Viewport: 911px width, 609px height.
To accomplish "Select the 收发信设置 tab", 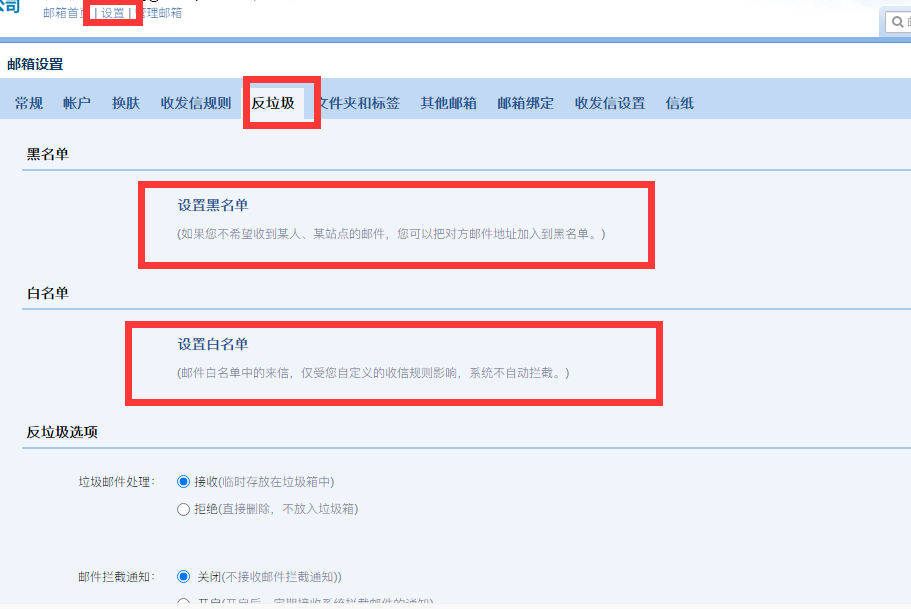I will (x=609, y=102).
